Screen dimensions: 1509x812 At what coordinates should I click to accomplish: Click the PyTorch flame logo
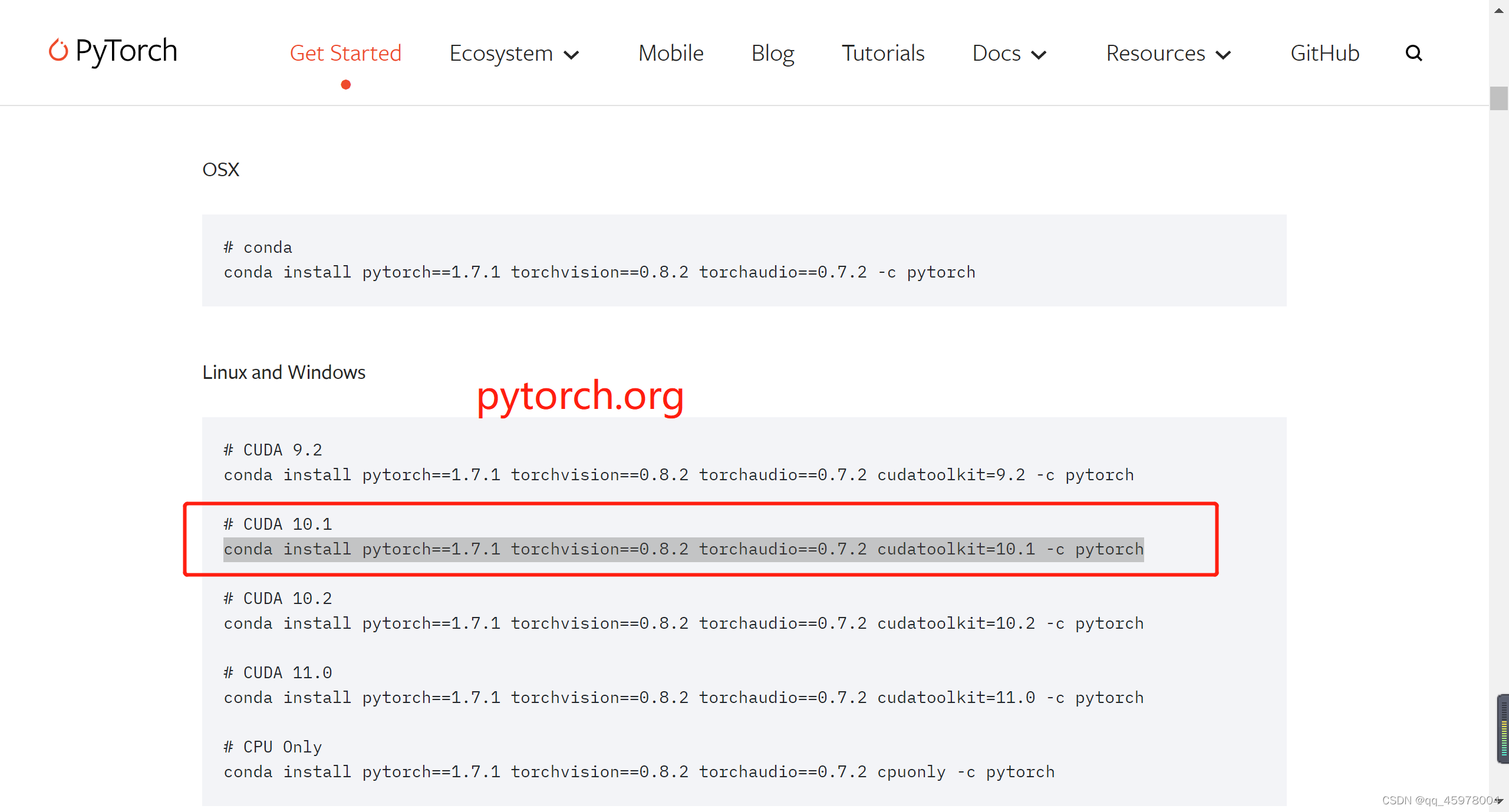(x=58, y=51)
